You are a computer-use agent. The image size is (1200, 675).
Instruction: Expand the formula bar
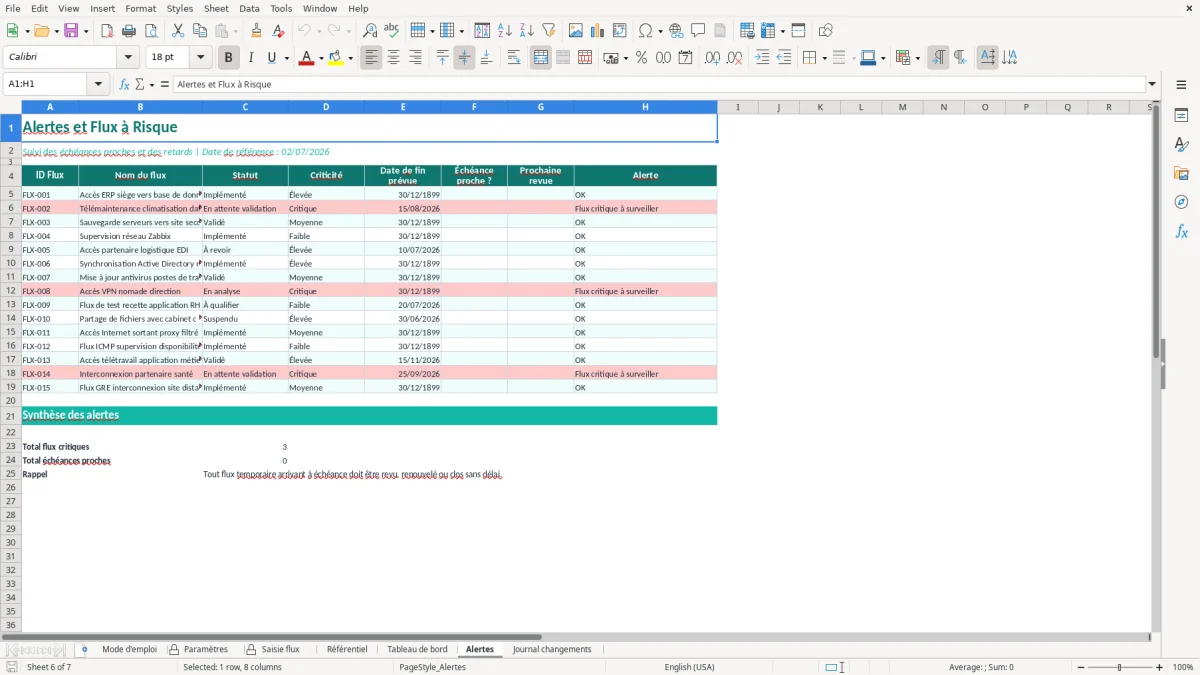1152,85
